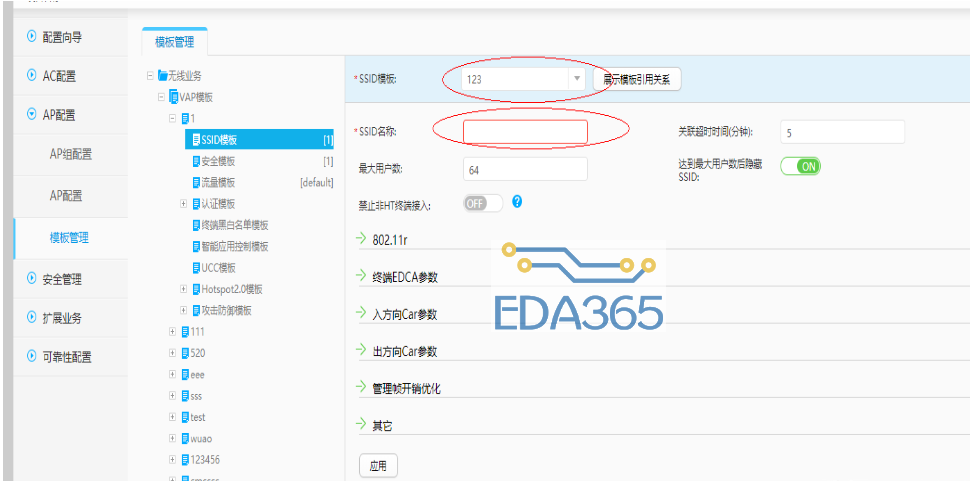Expand the 攻击防御模板 node
The height and width of the screenshot is (481, 970).
pyautogui.click(x=184, y=310)
